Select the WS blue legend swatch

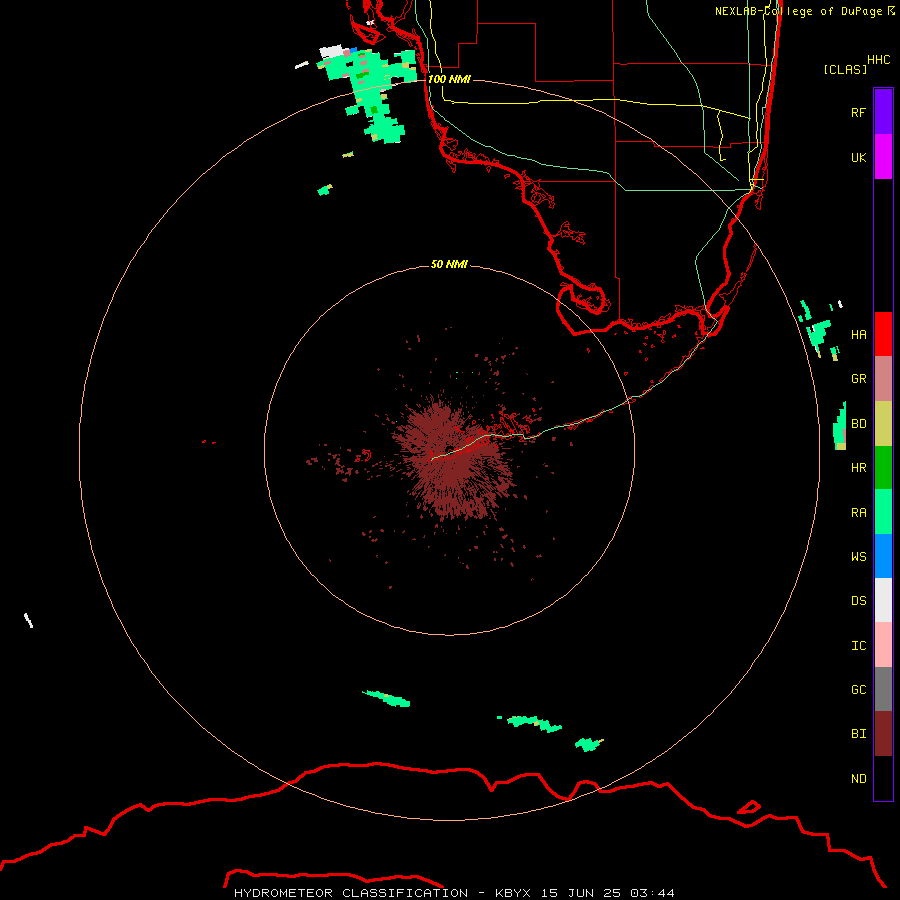pos(883,556)
